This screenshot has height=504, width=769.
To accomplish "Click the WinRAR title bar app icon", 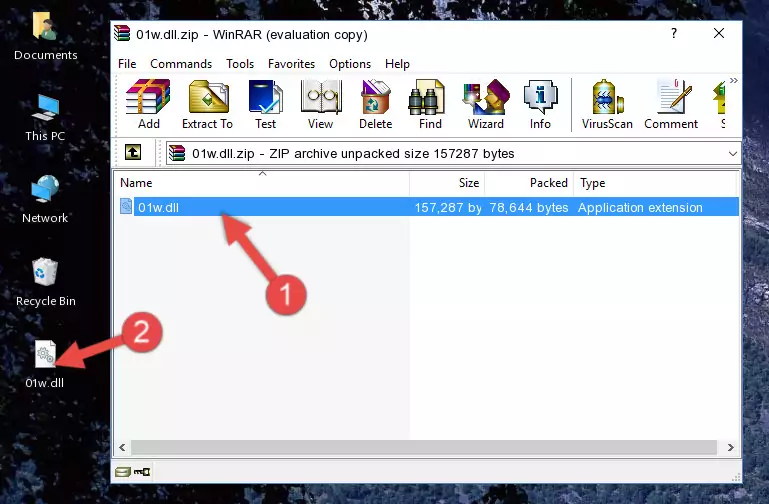I will tap(122, 34).
